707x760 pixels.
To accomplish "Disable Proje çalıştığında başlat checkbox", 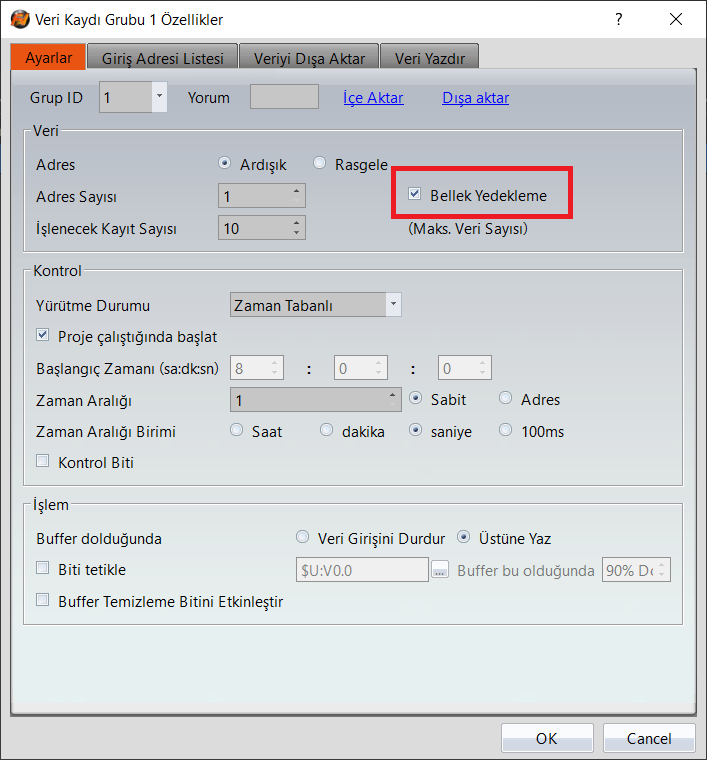I will coord(43,336).
